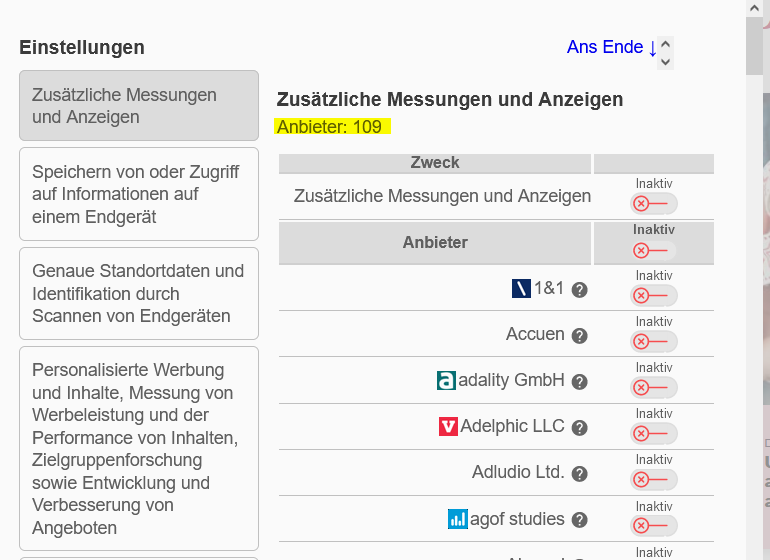770x560 pixels.
Task: Click the Ans Ende link
Action: [611, 47]
